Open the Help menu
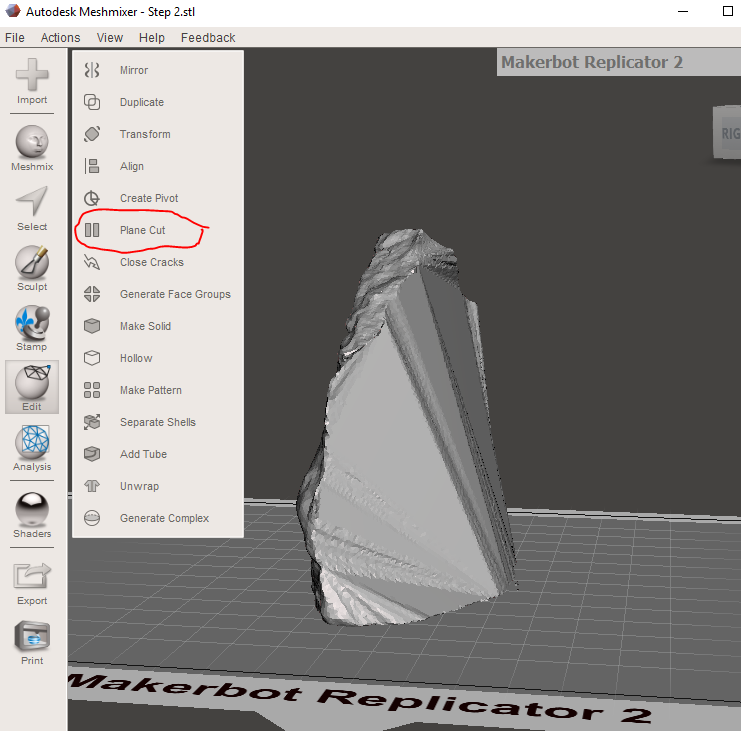 coord(152,37)
